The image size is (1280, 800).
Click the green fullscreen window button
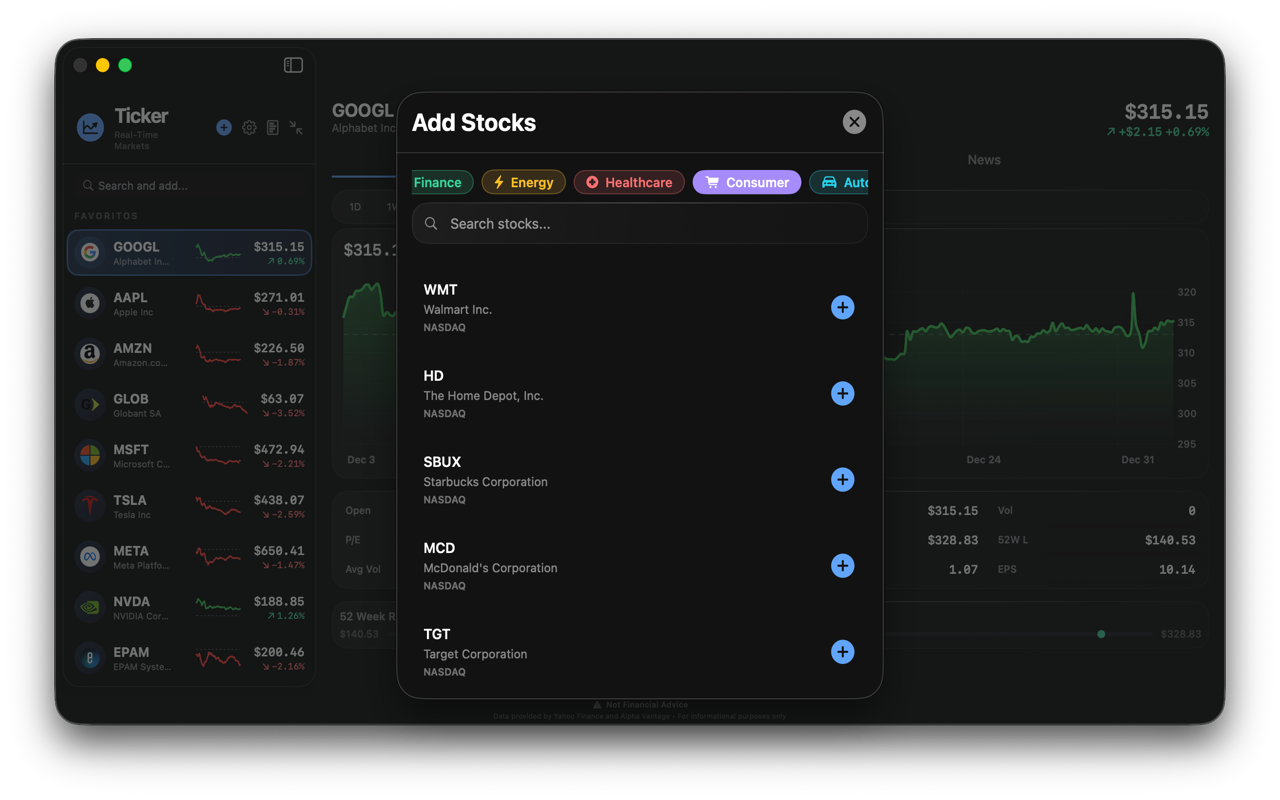coord(125,65)
